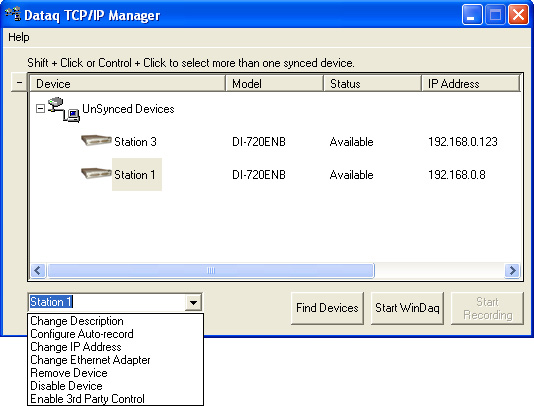This screenshot has width=534, height=406.
Task: Click the right arrow of horizontal scrollbar
Action: tap(512, 271)
